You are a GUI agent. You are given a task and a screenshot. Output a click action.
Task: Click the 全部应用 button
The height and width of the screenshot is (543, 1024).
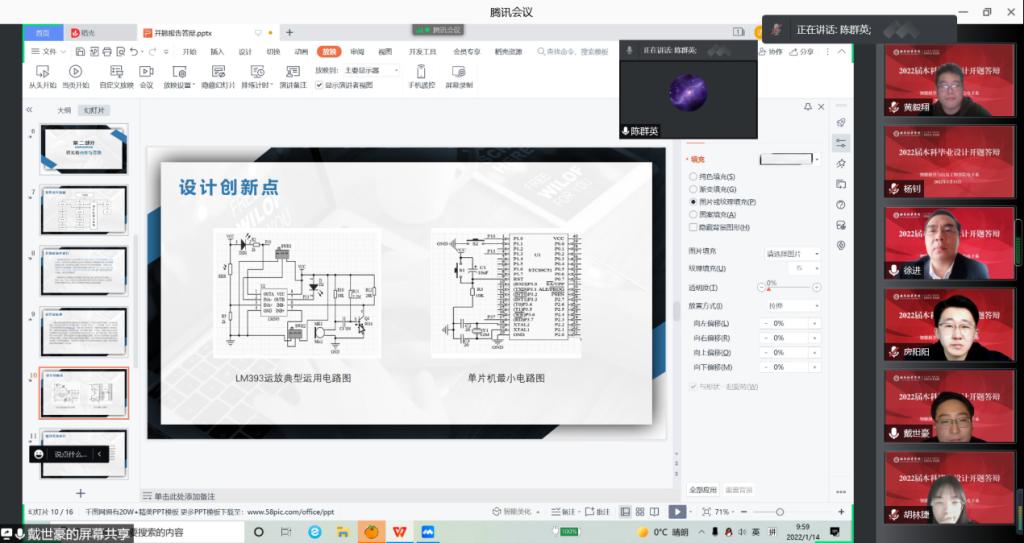coord(703,490)
